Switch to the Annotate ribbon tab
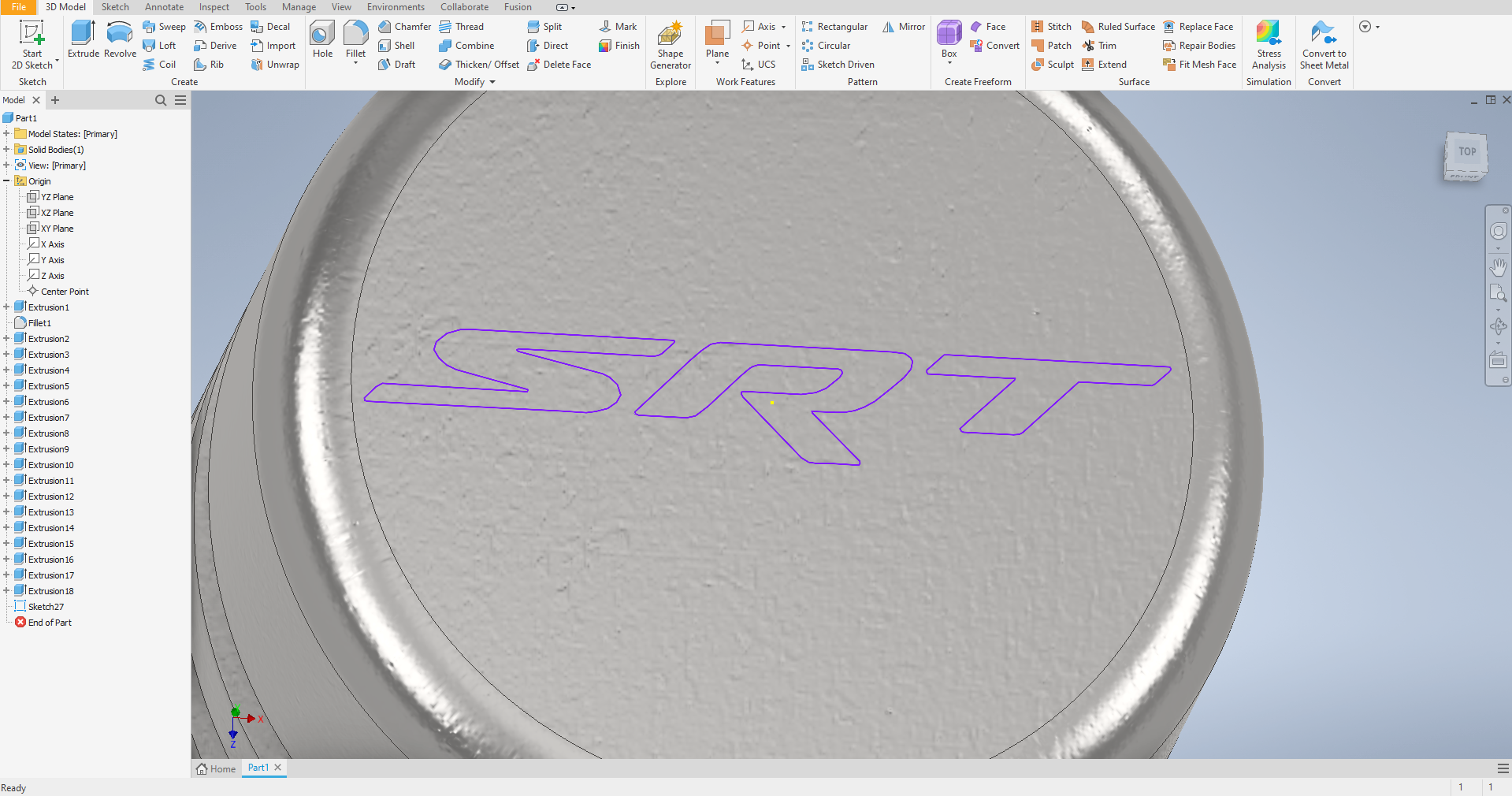Viewport: 1512px width, 796px height. click(164, 7)
